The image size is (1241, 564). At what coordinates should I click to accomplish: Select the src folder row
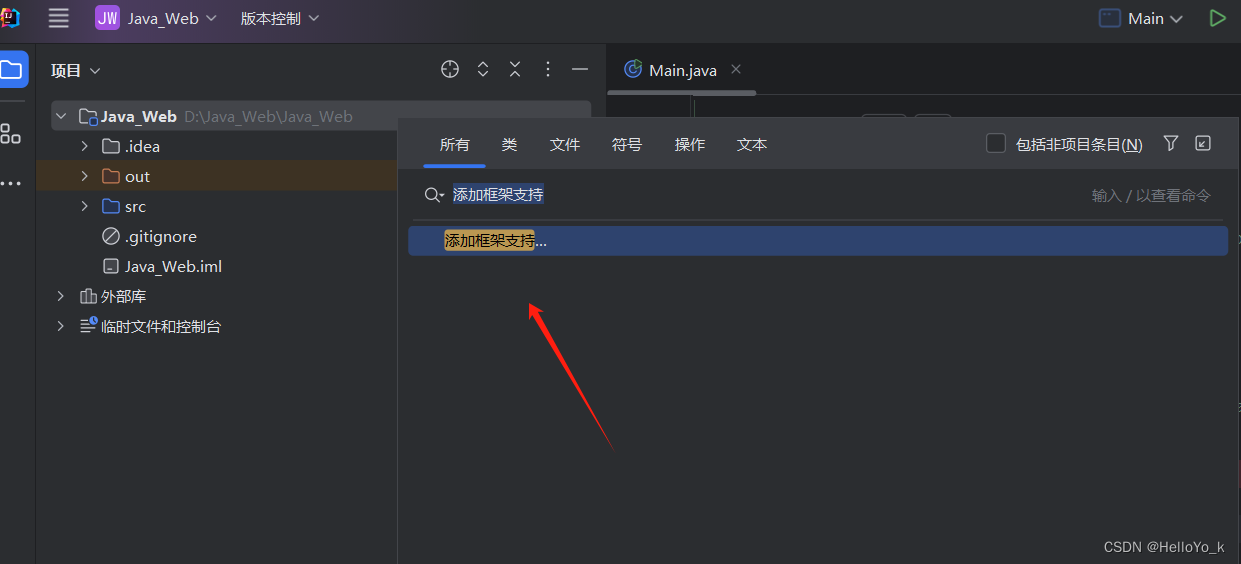[x=217, y=206]
